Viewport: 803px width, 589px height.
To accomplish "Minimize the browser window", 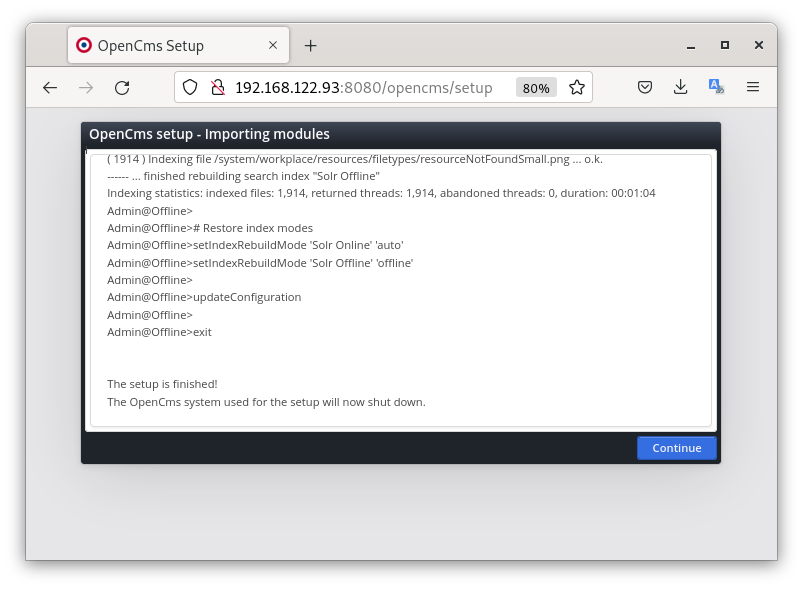I will coord(691,45).
